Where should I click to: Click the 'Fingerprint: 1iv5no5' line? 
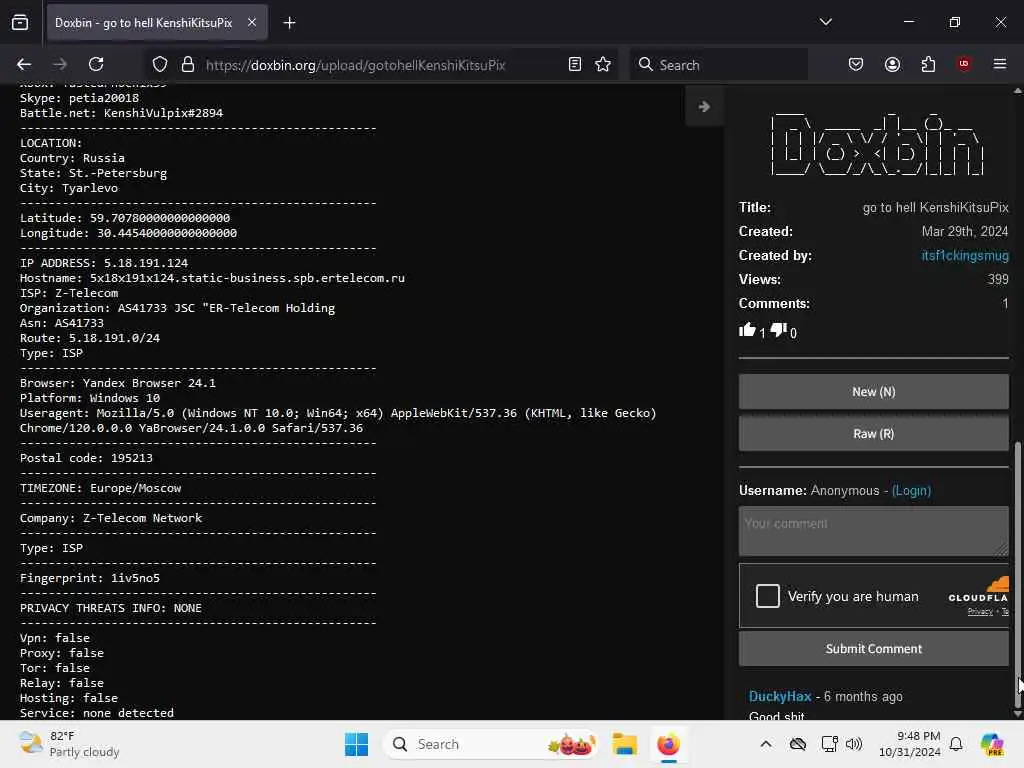[x=89, y=578]
